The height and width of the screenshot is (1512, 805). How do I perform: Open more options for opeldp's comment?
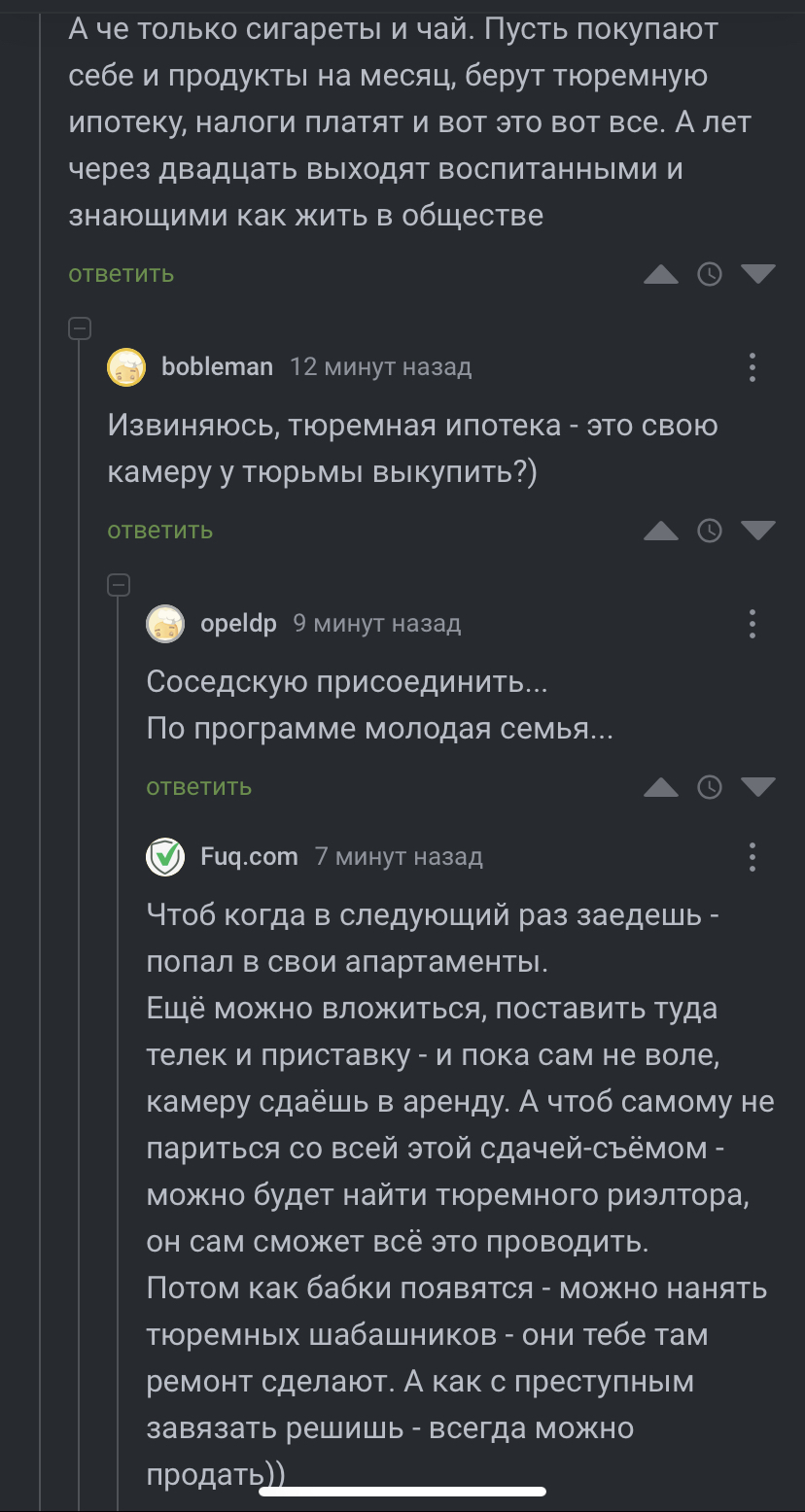(x=752, y=624)
